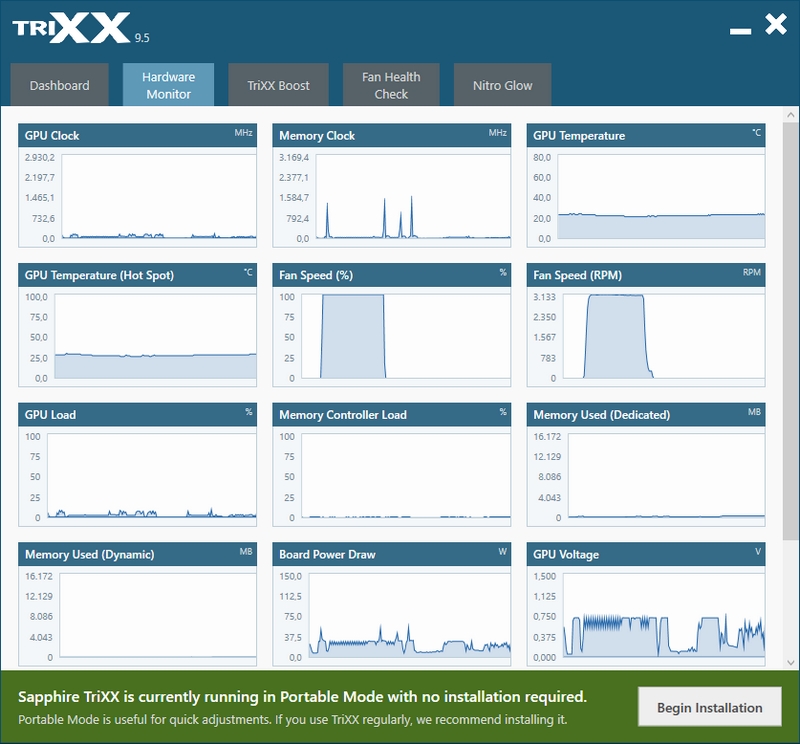
Task: Open the Dashboard tab
Action: [59, 85]
